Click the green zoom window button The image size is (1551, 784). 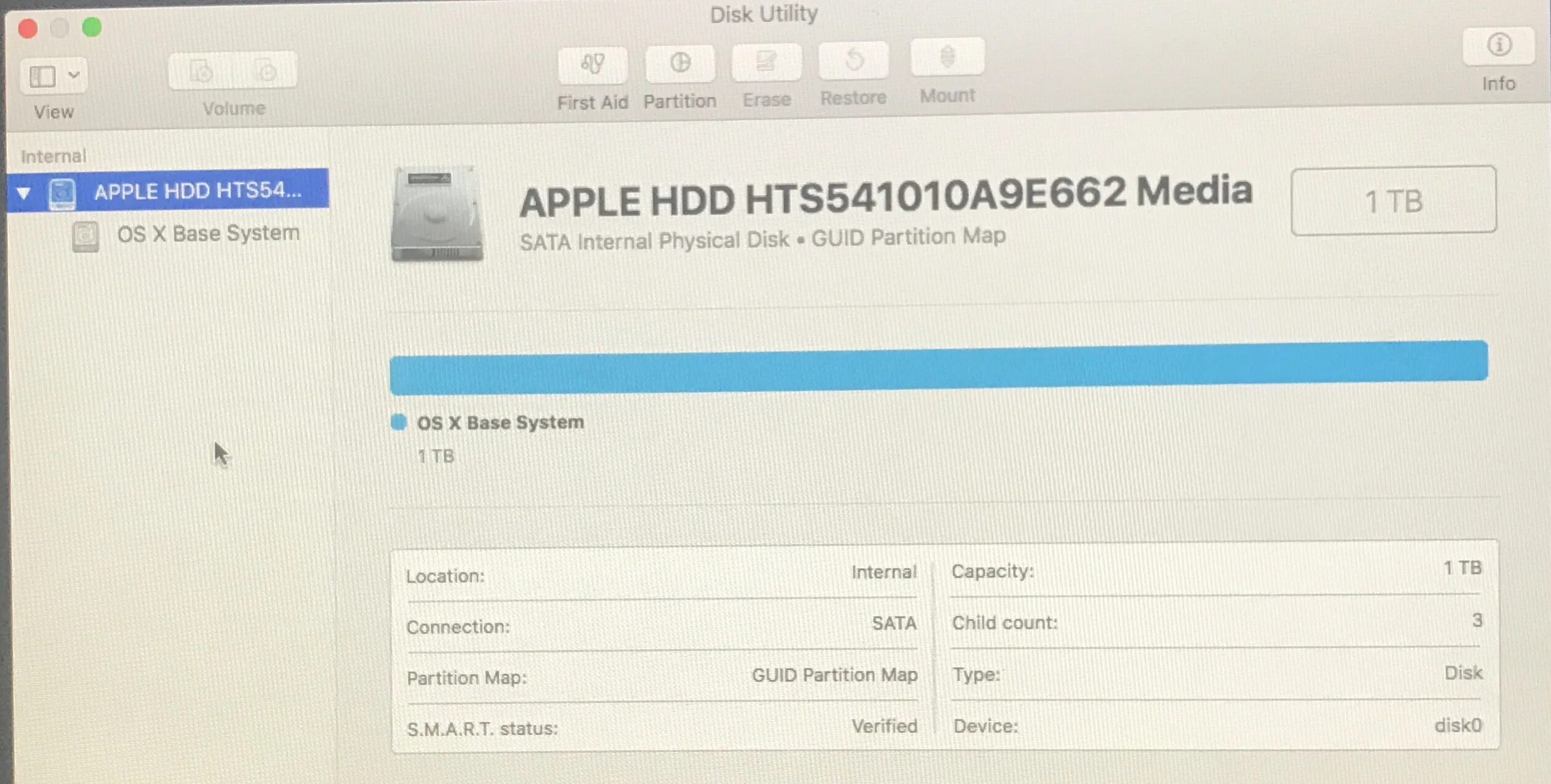click(x=92, y=28)
